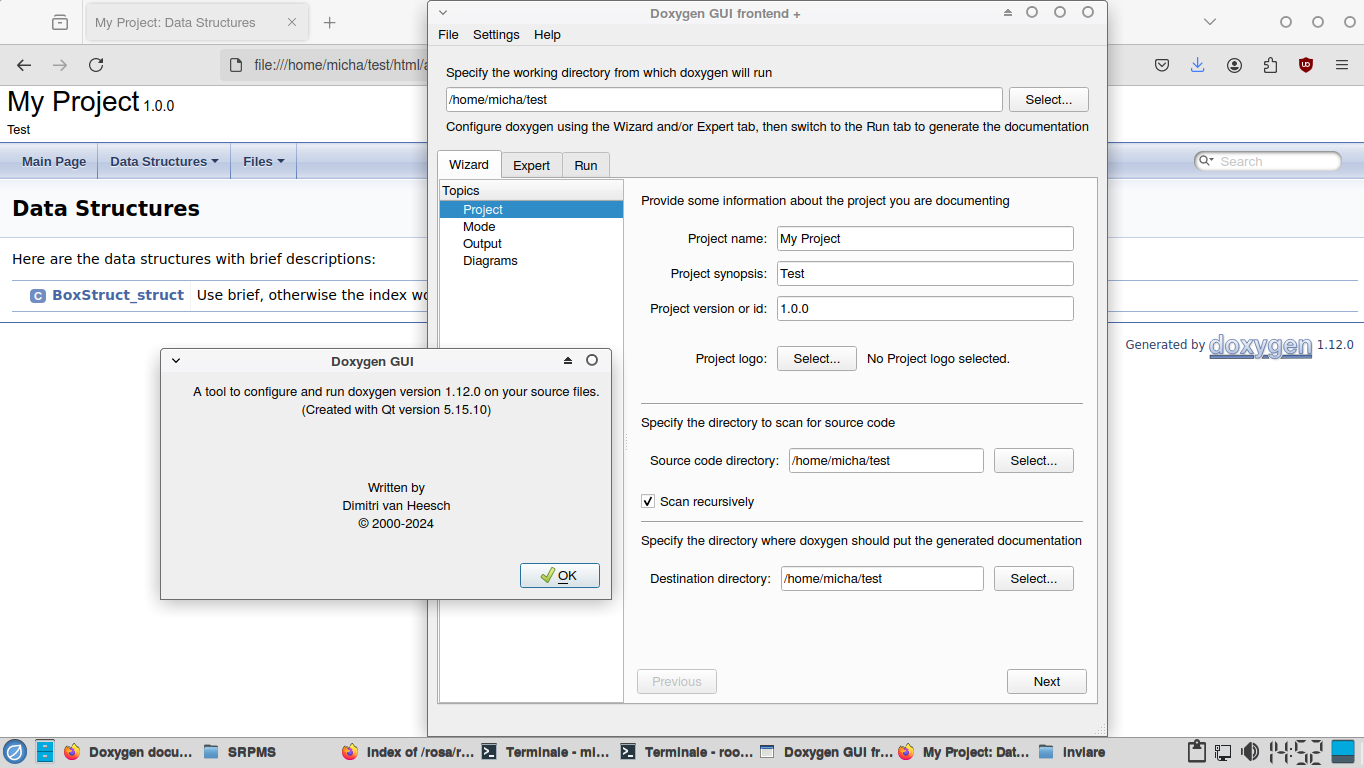Close the My Project: Data Structures tab
The width and height of the screenshot is (1364, 768).
click(292, 22)
